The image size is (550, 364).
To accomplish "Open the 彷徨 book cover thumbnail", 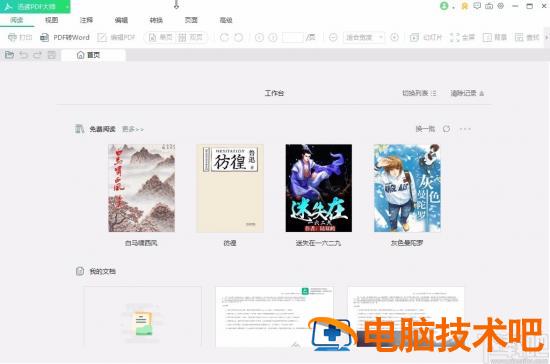I will click(x=230, y=188).
